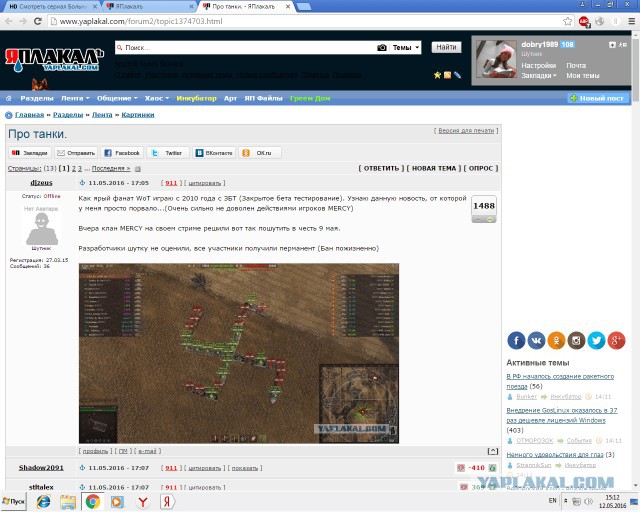The width and height of the screenshot is (640, 512).
Task: Open the RSS feed icon in header
Action: pos(447,75)
